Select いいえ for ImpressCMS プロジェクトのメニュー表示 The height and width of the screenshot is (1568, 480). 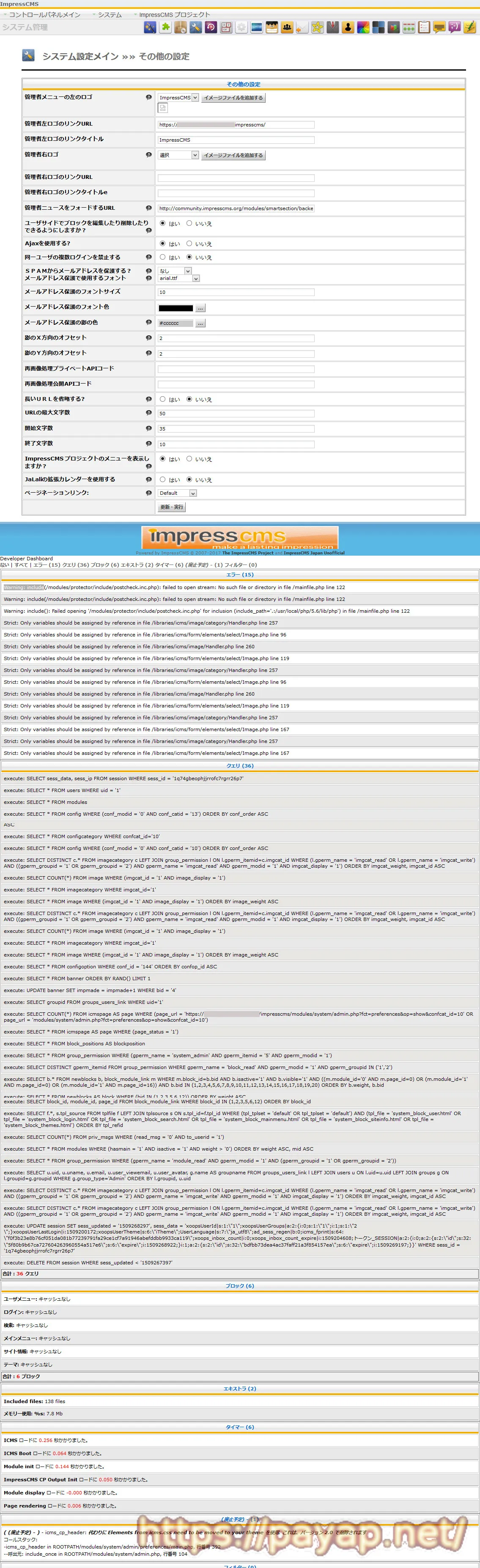[x=189, y=459]
